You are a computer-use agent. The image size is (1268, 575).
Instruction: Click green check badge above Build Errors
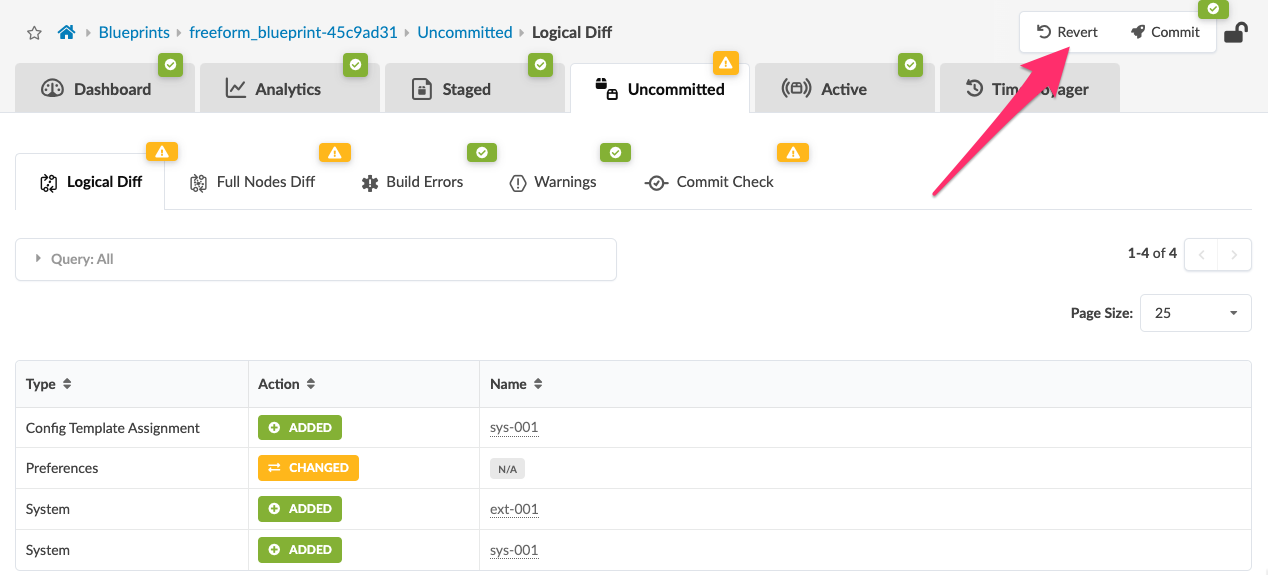point(482,153)
